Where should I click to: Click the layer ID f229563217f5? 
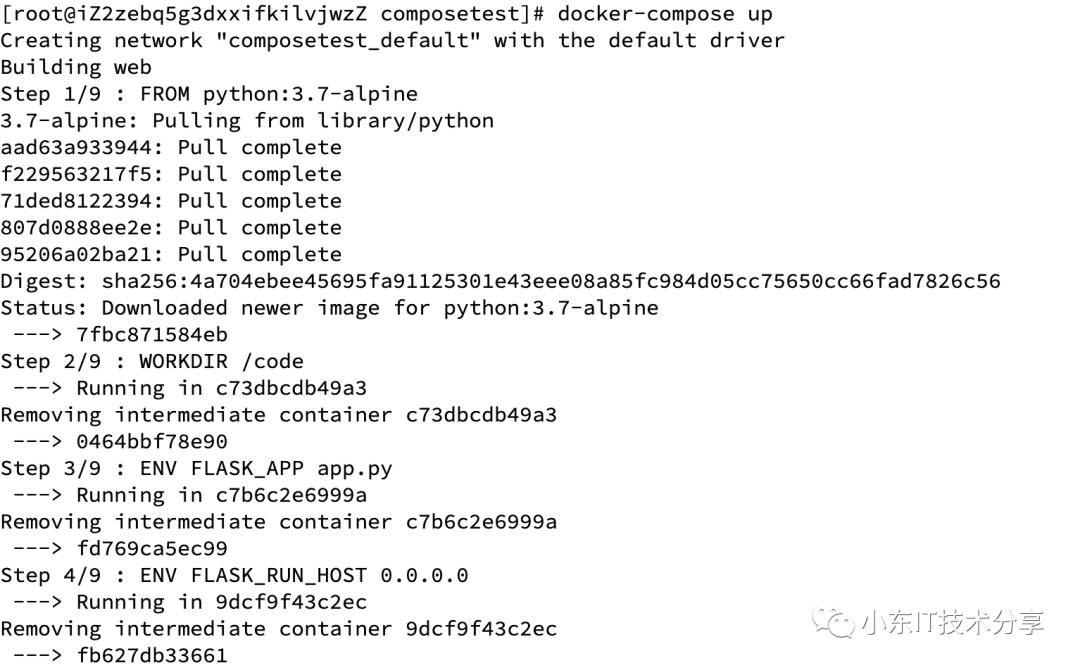tap(82, 174)
